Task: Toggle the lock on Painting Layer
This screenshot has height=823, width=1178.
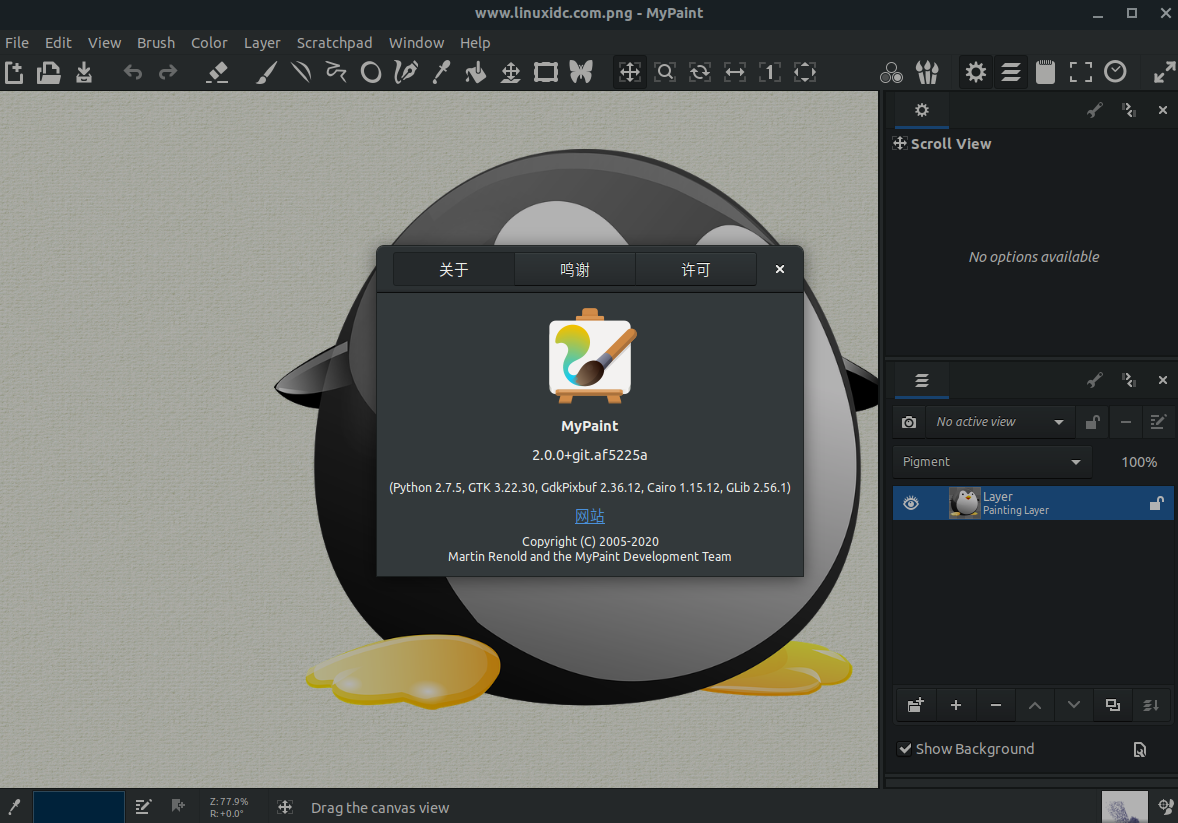Action: point(1156,504)
